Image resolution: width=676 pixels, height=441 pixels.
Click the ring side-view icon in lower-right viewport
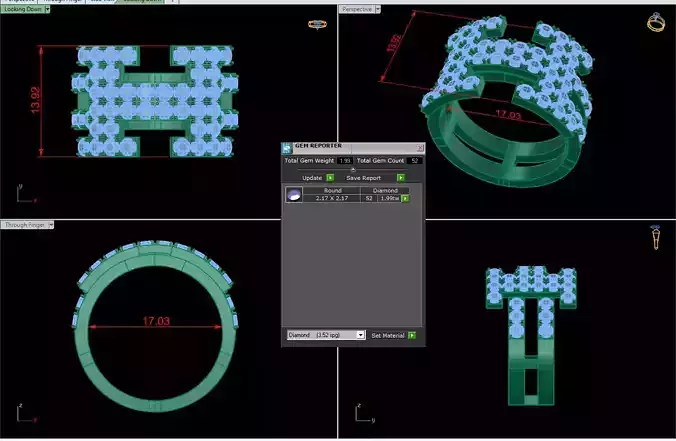[656, 237]
